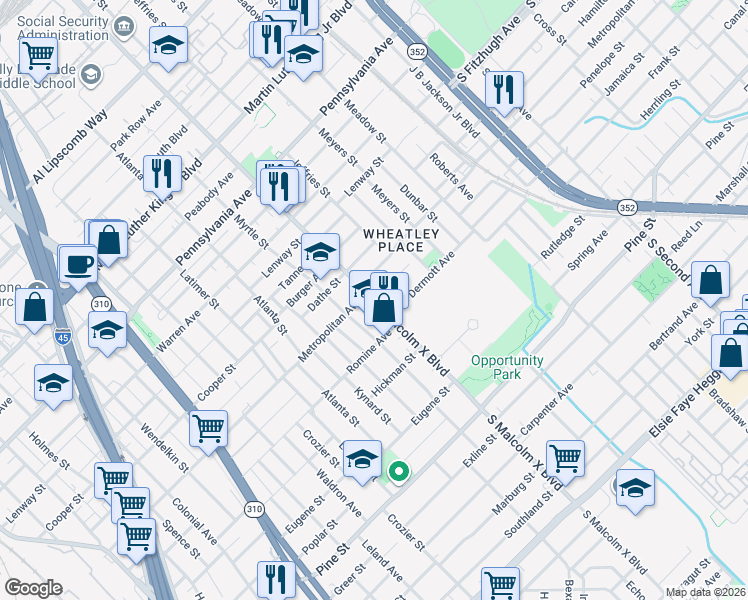Click the Hickman St street label
748x600 pixels.
coord(393,375)
